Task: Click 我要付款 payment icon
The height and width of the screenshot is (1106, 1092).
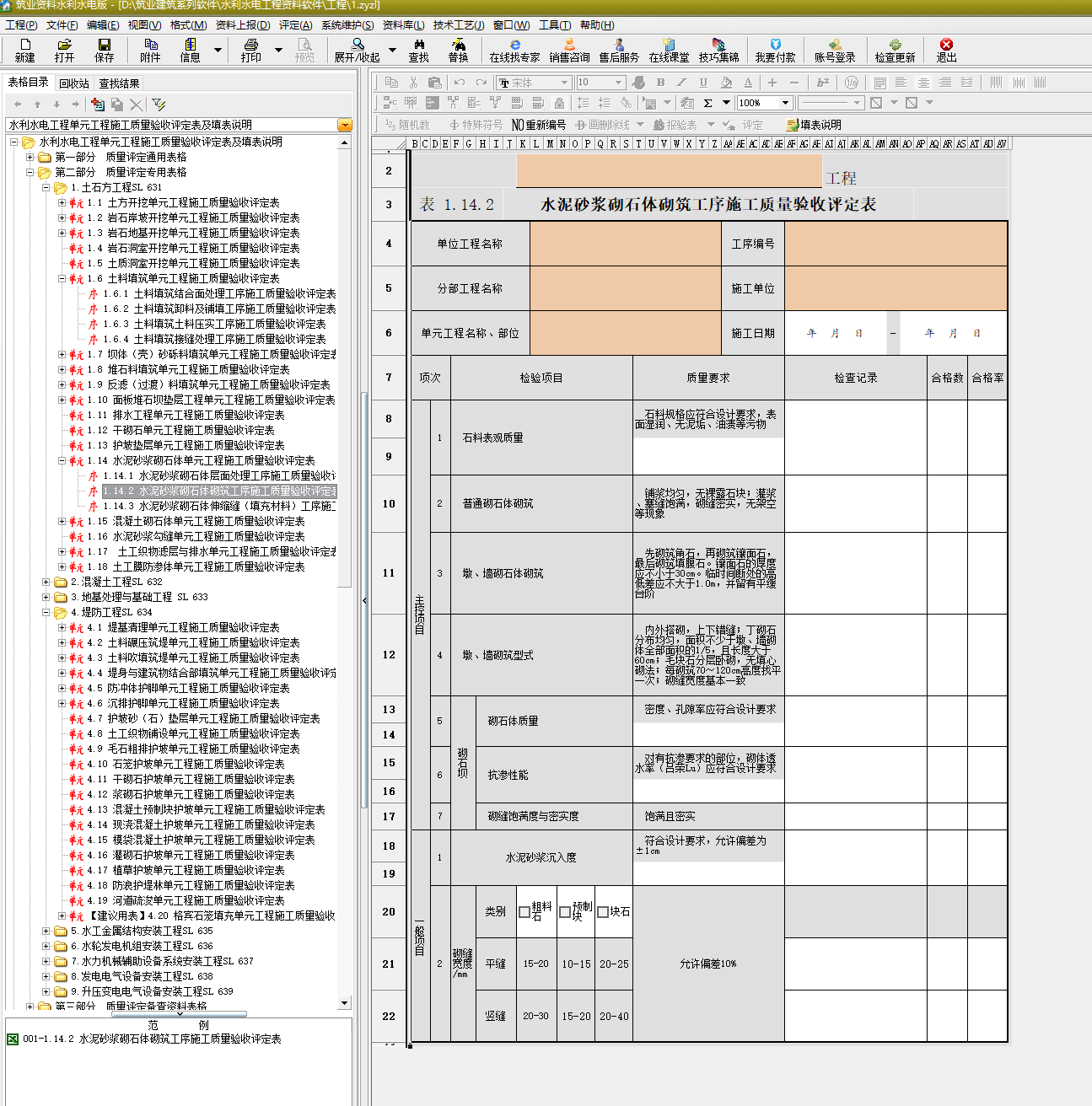Action: point(775,50)
